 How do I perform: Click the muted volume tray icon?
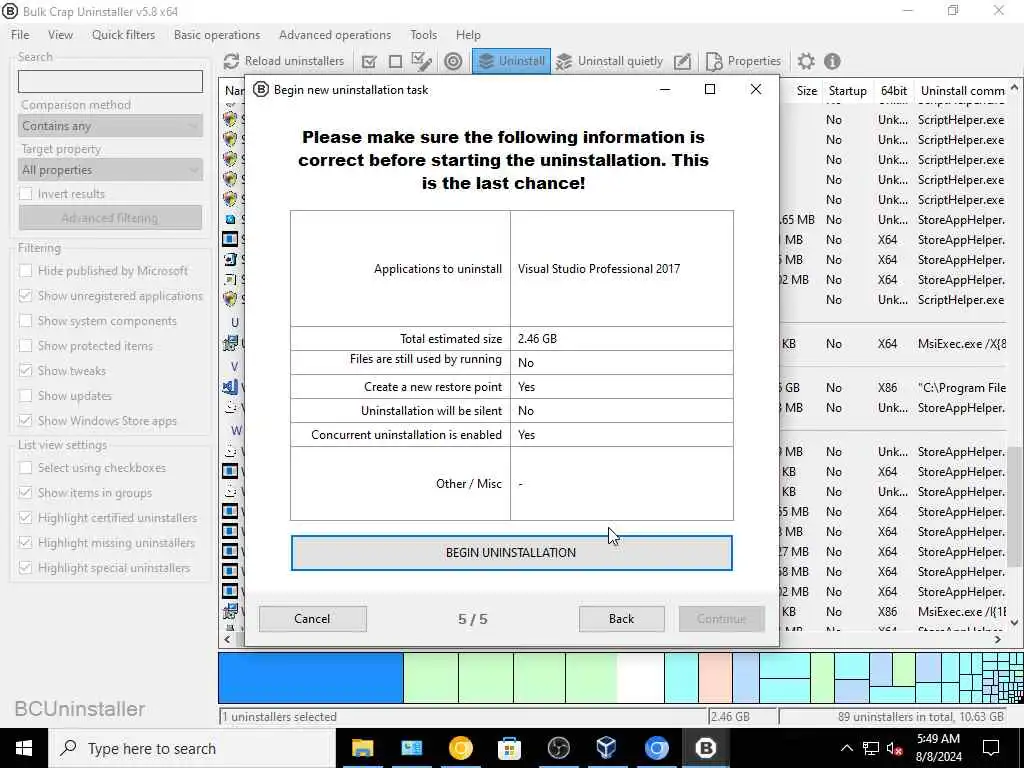895,748
